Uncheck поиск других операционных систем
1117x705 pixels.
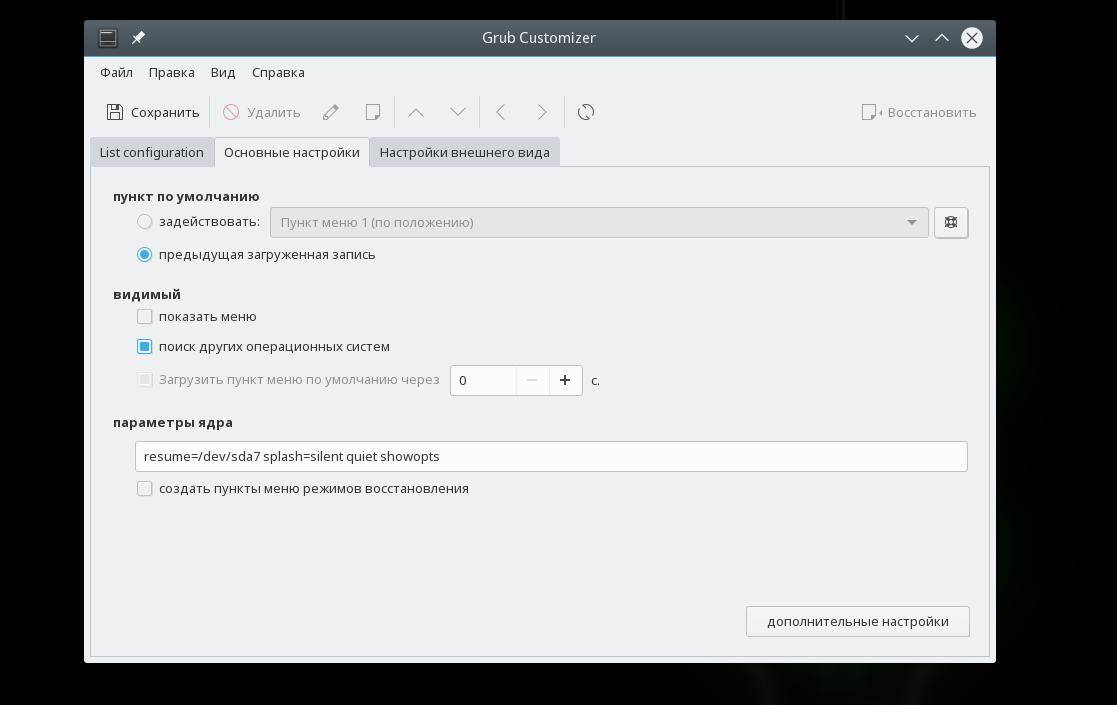click(x=145, y=346)
